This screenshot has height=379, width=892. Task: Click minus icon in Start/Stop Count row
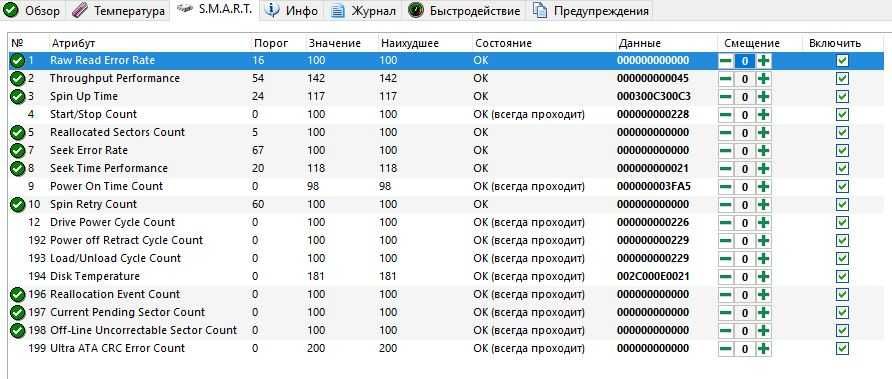726,115
